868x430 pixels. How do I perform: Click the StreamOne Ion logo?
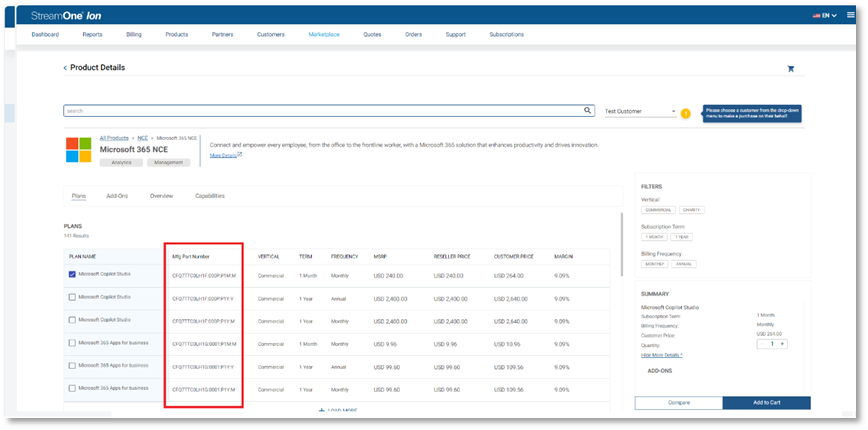(66, 15)
